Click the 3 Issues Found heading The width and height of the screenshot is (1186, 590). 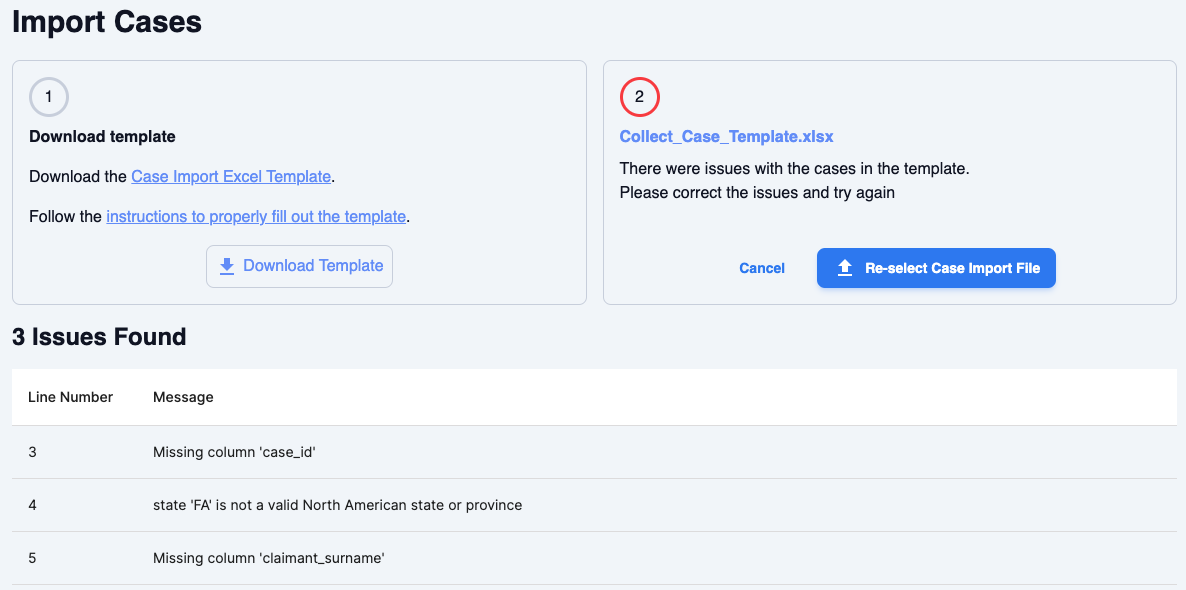point(99,337)
